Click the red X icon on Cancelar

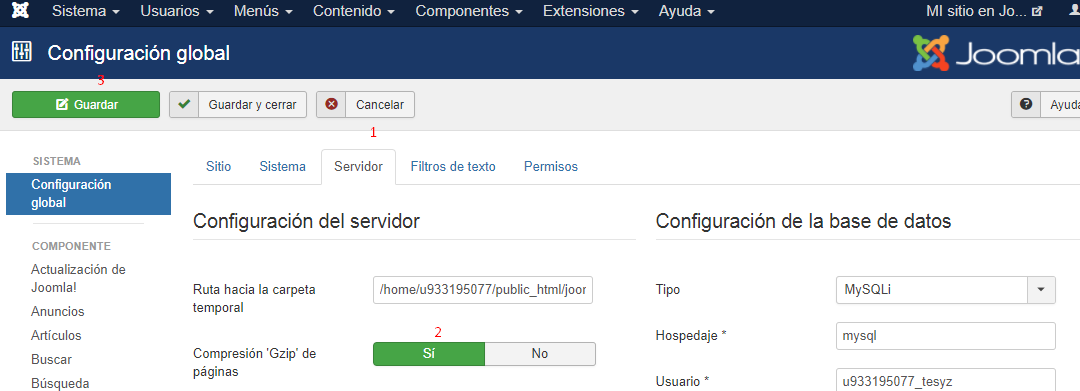(331, 105)
